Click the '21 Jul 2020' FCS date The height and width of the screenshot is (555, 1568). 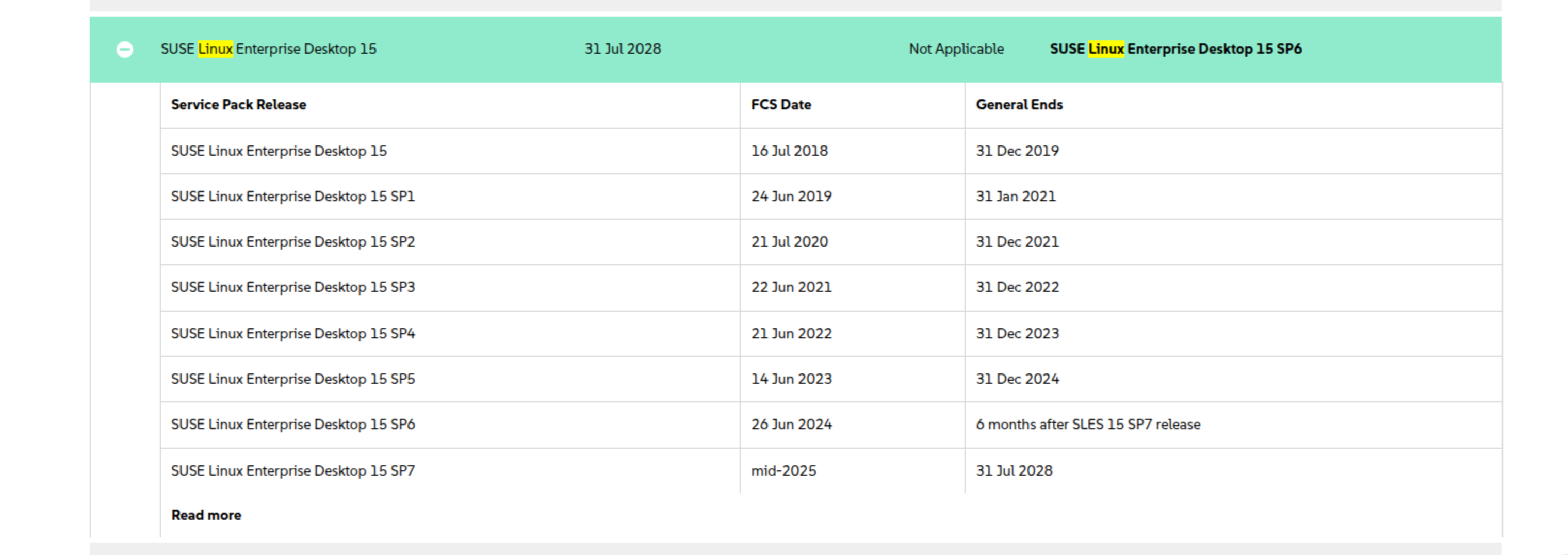[790, 241]
